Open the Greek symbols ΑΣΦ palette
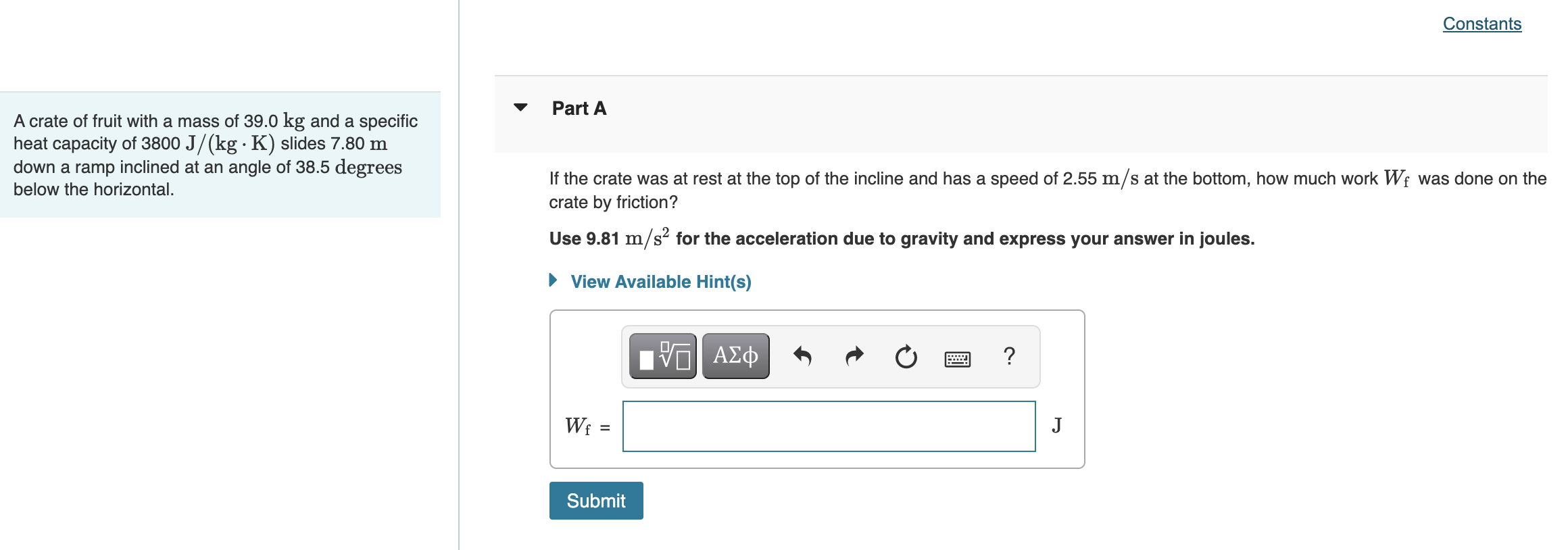 [735, 356]
